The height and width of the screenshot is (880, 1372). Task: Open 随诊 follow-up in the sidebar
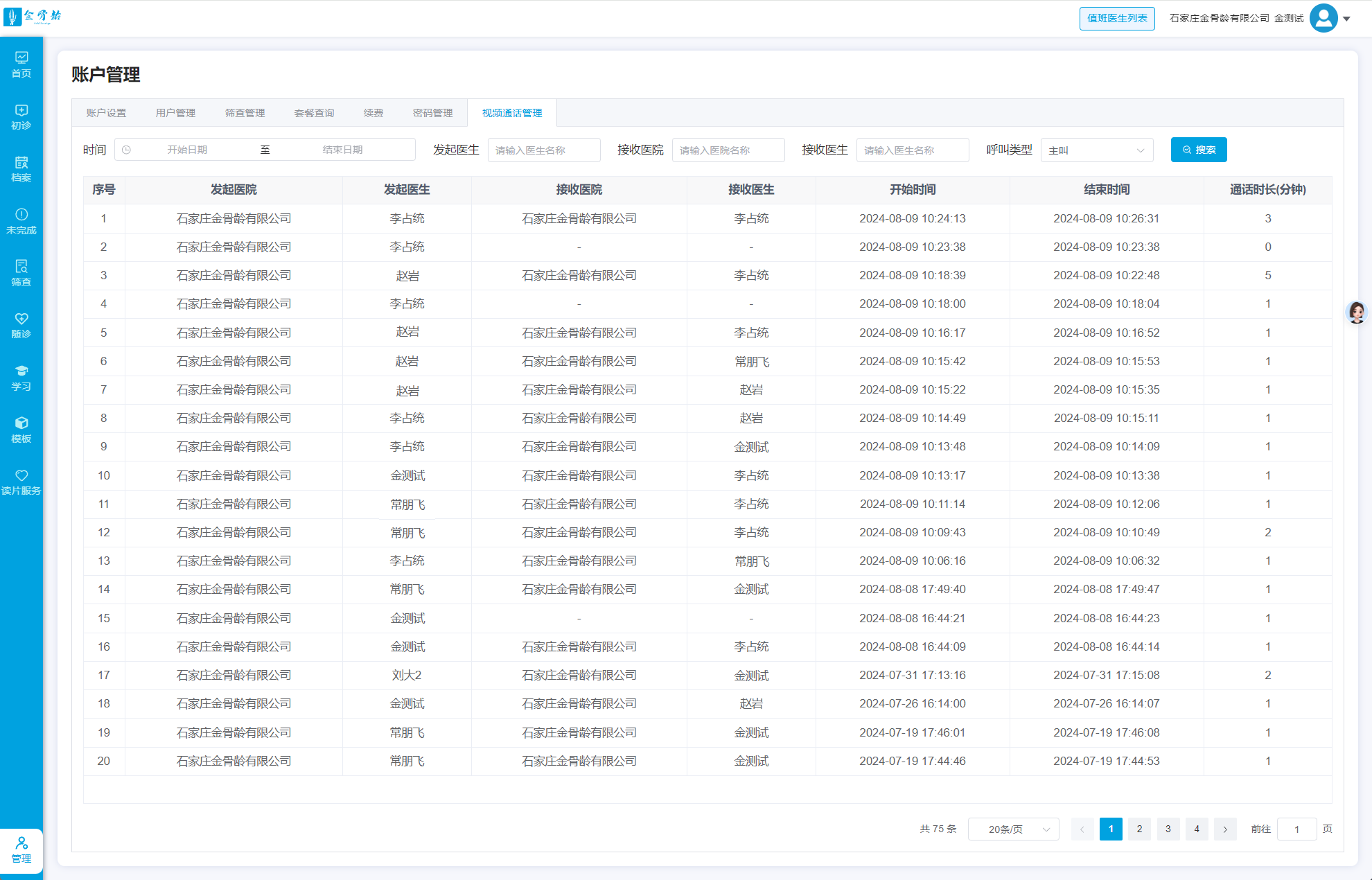coord(21,326)
